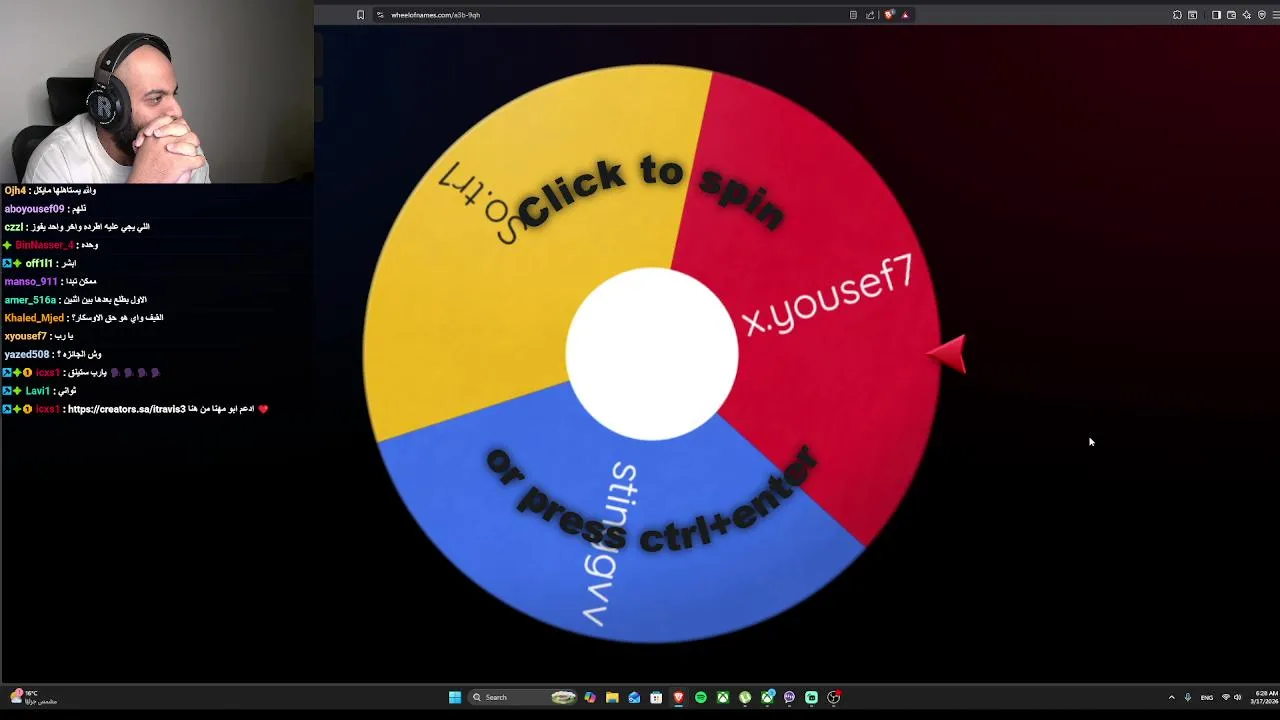Select chat username xyousef7
The height and width of the screenshot is (720, 1280).
[x=25, y=336]
